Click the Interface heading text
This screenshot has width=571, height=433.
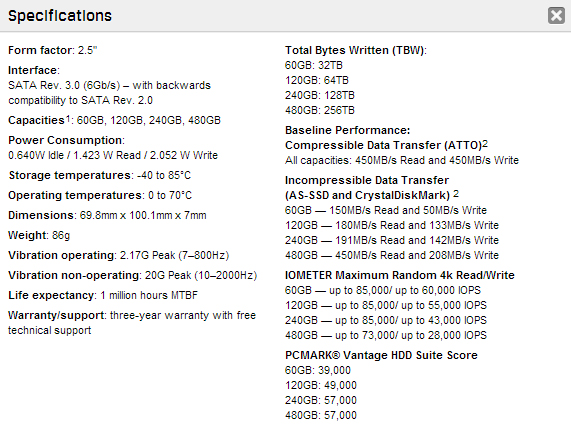(x=32, y=70)
